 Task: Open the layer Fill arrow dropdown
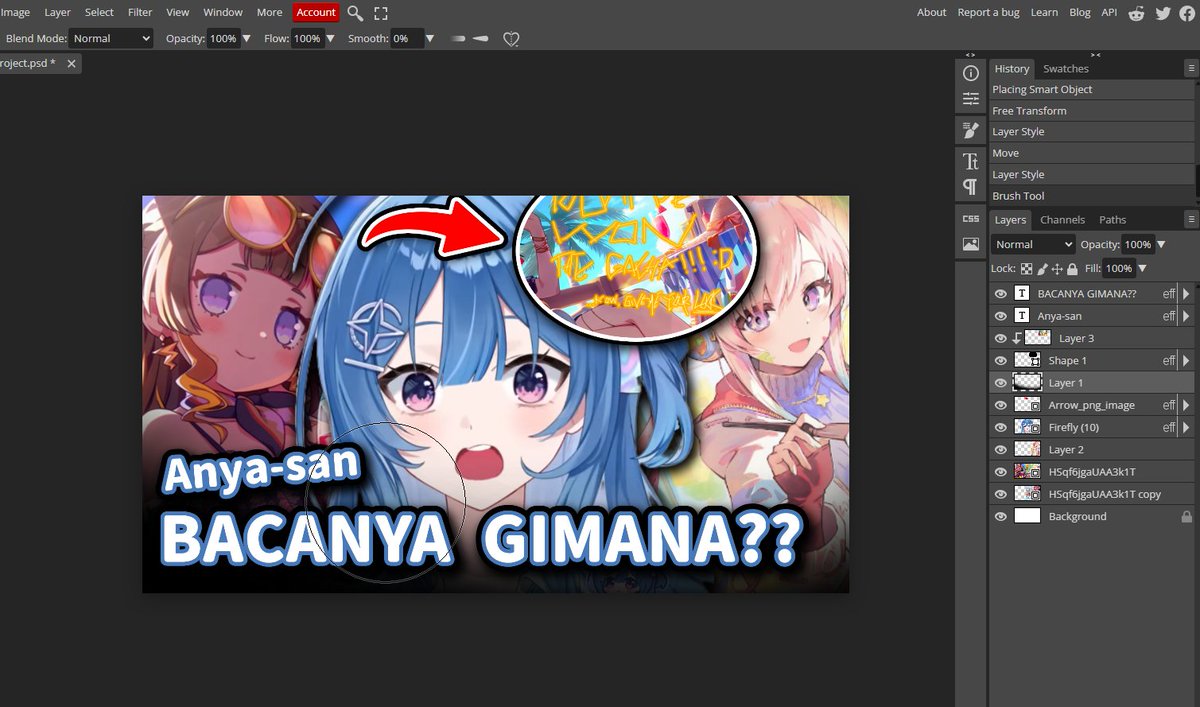pyautogui.click(x=1142, y=269)
